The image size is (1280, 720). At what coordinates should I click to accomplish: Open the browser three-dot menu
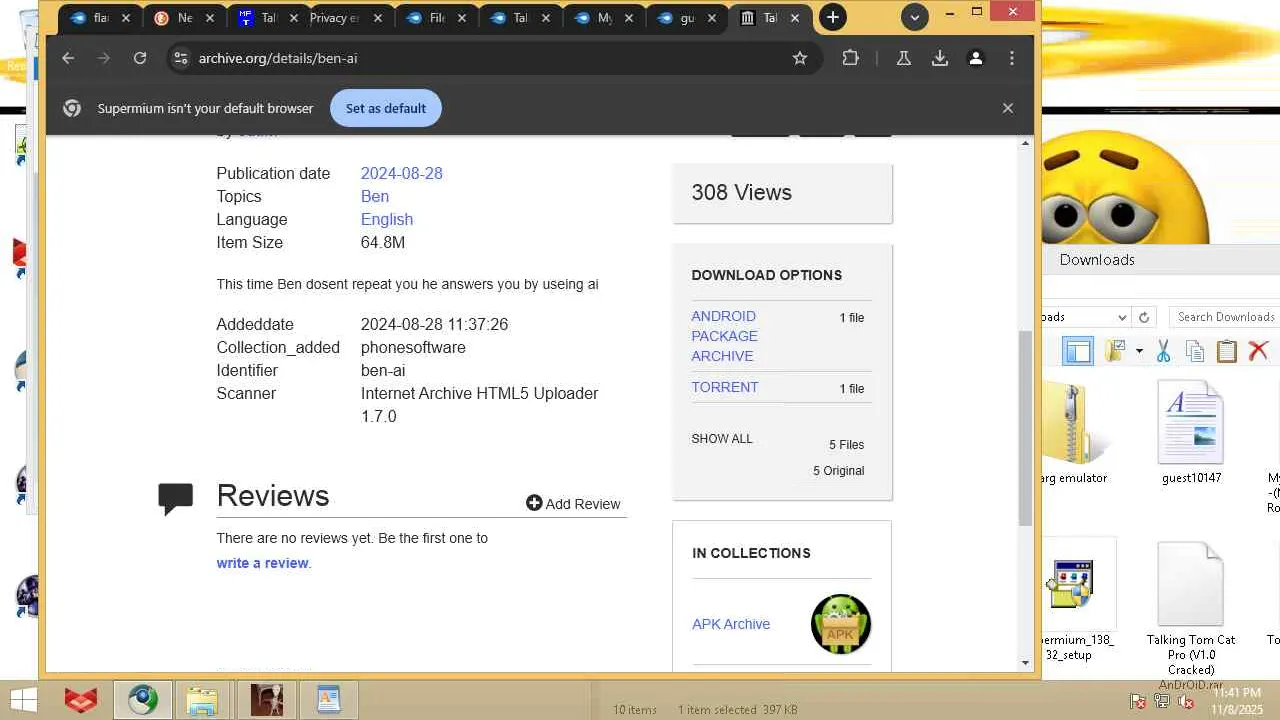click(1012, 58)
